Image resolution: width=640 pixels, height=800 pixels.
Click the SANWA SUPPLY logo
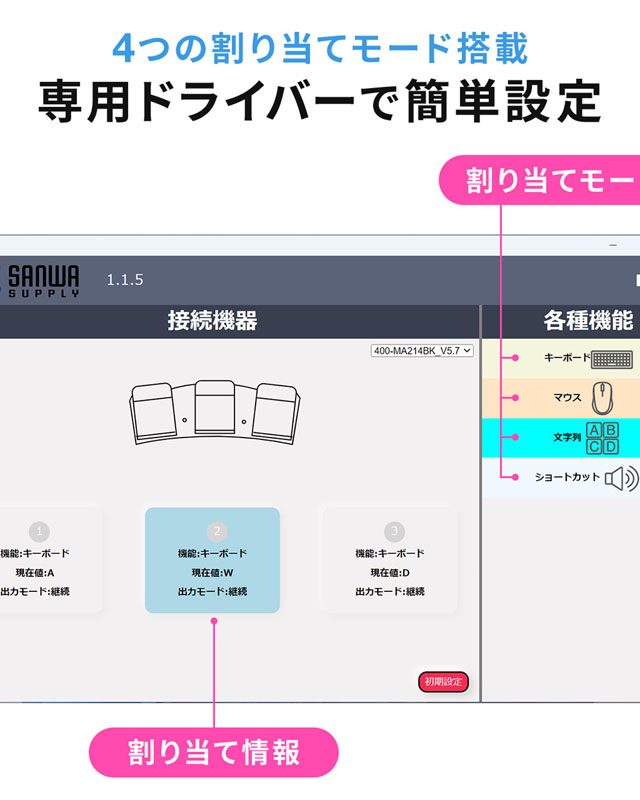(43, 280)
